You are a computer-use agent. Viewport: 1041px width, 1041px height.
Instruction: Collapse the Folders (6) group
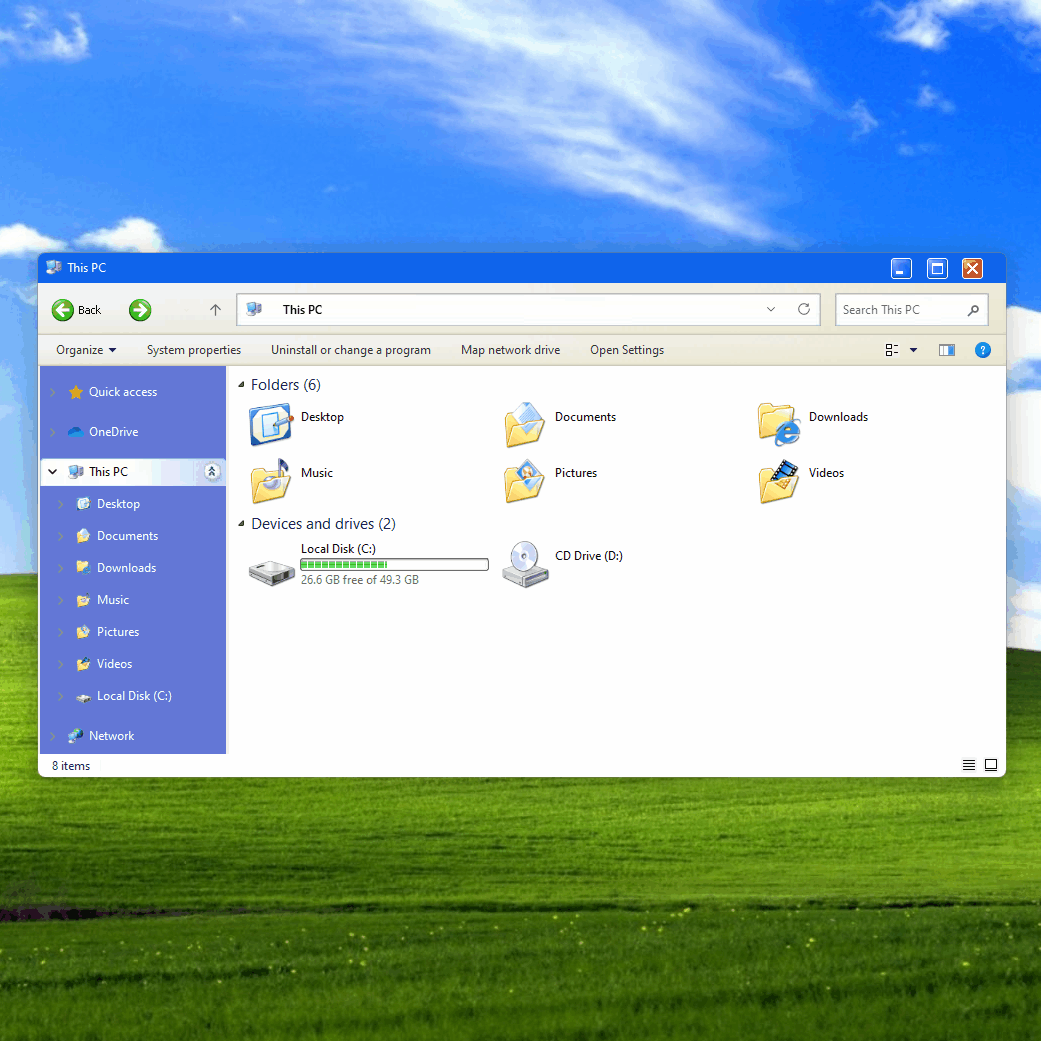point(240,385)
